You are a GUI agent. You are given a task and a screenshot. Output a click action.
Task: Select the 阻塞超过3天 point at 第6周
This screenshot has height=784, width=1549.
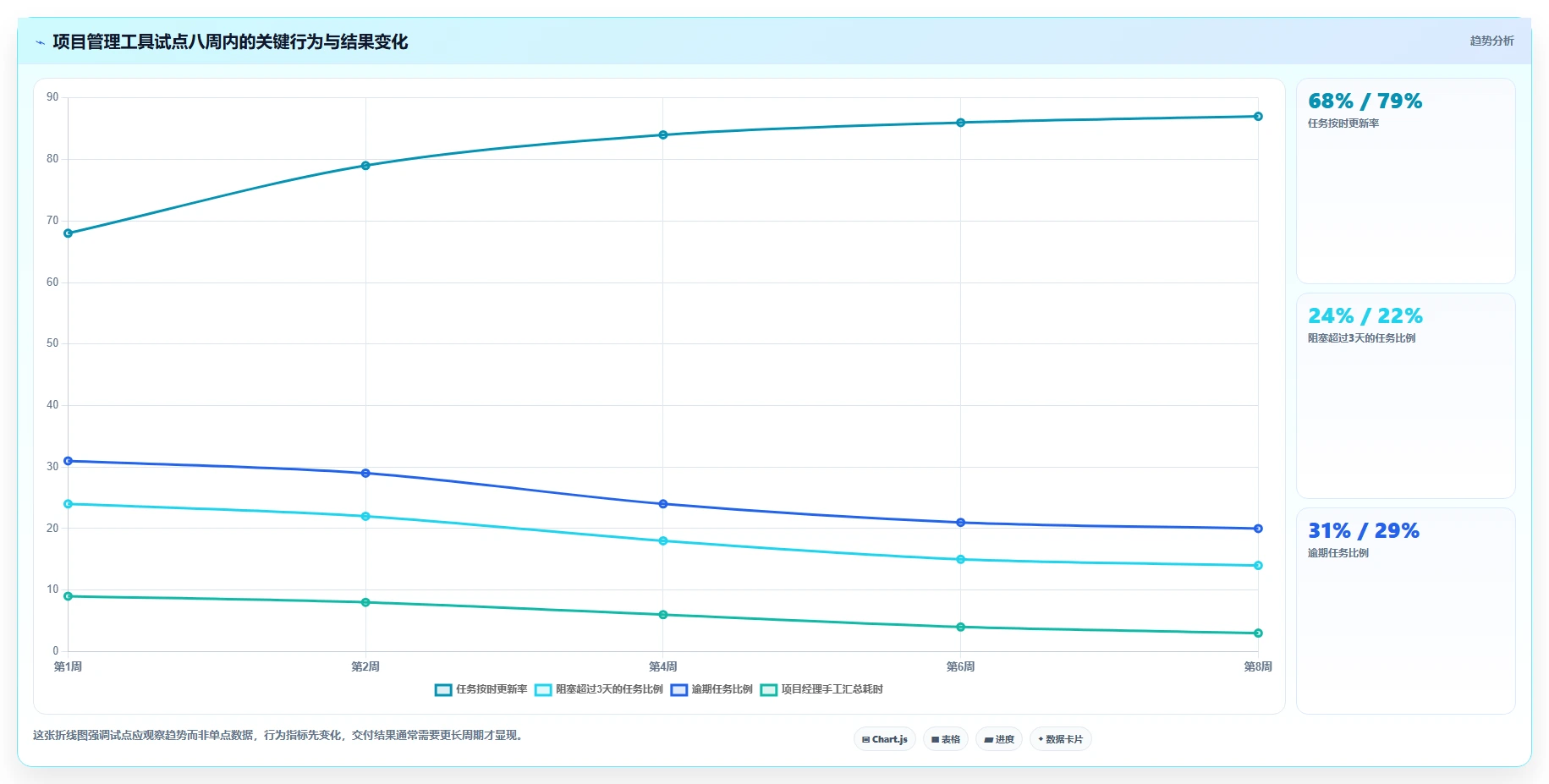tap(960, 560)
